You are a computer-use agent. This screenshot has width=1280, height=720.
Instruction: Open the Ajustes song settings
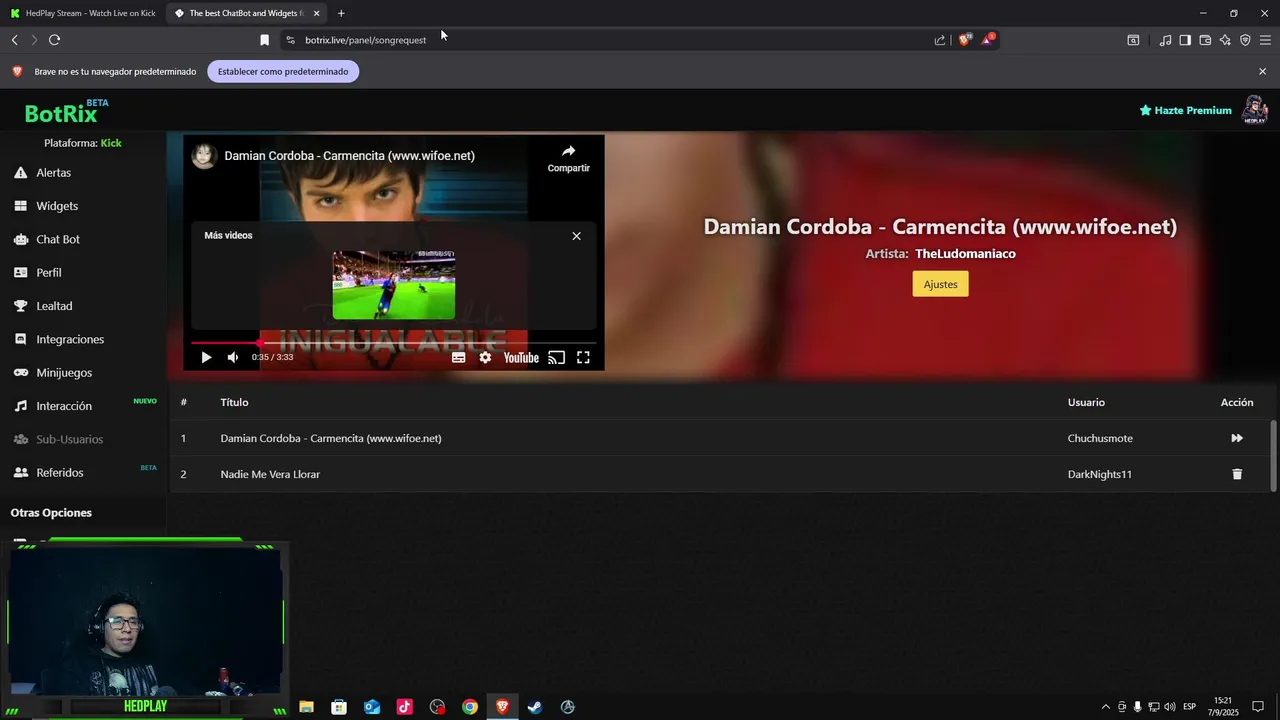tap(940, 284)
